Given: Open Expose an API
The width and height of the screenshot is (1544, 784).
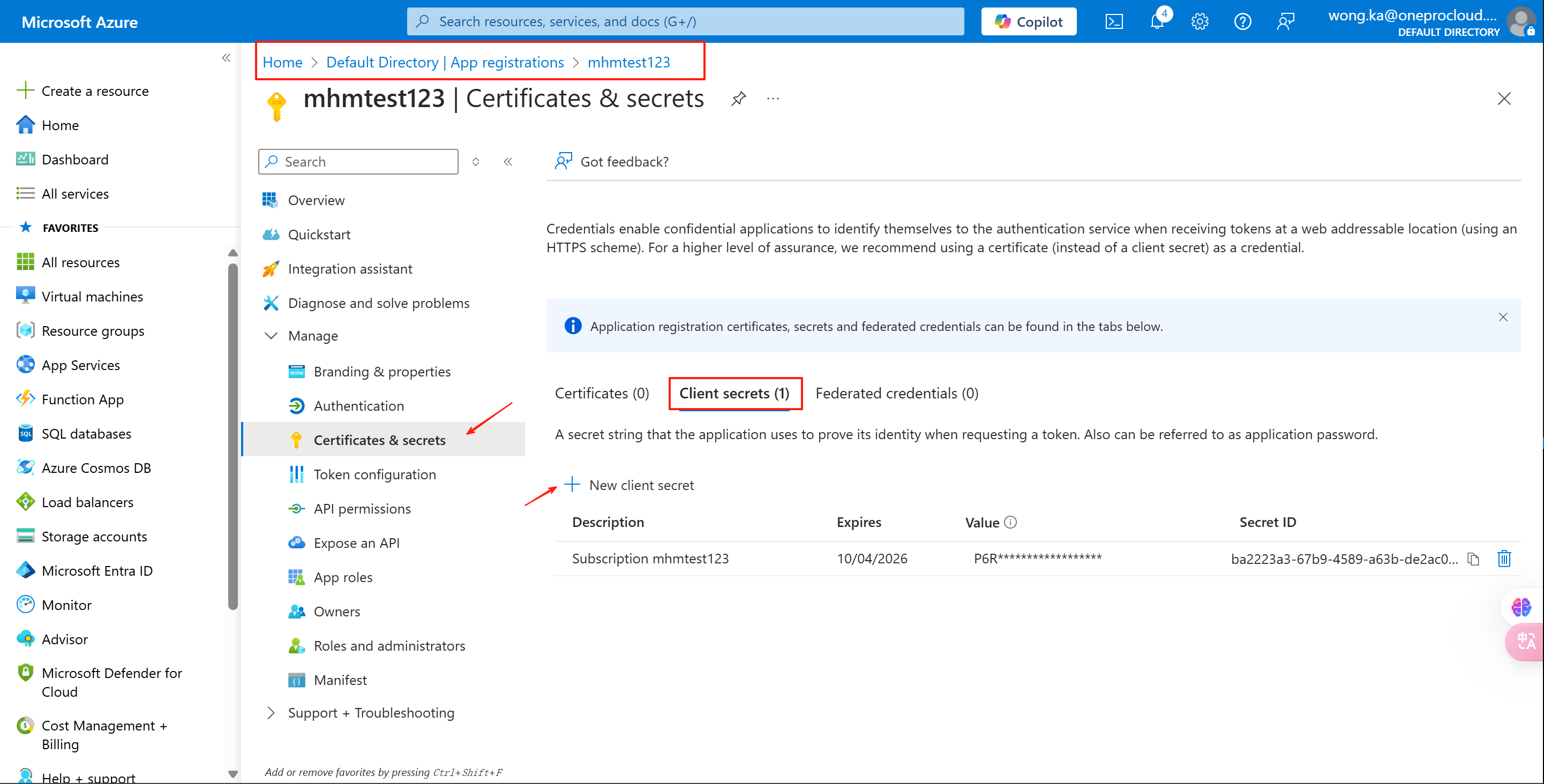Looking at the screenshot, I should tap(343, 542).
